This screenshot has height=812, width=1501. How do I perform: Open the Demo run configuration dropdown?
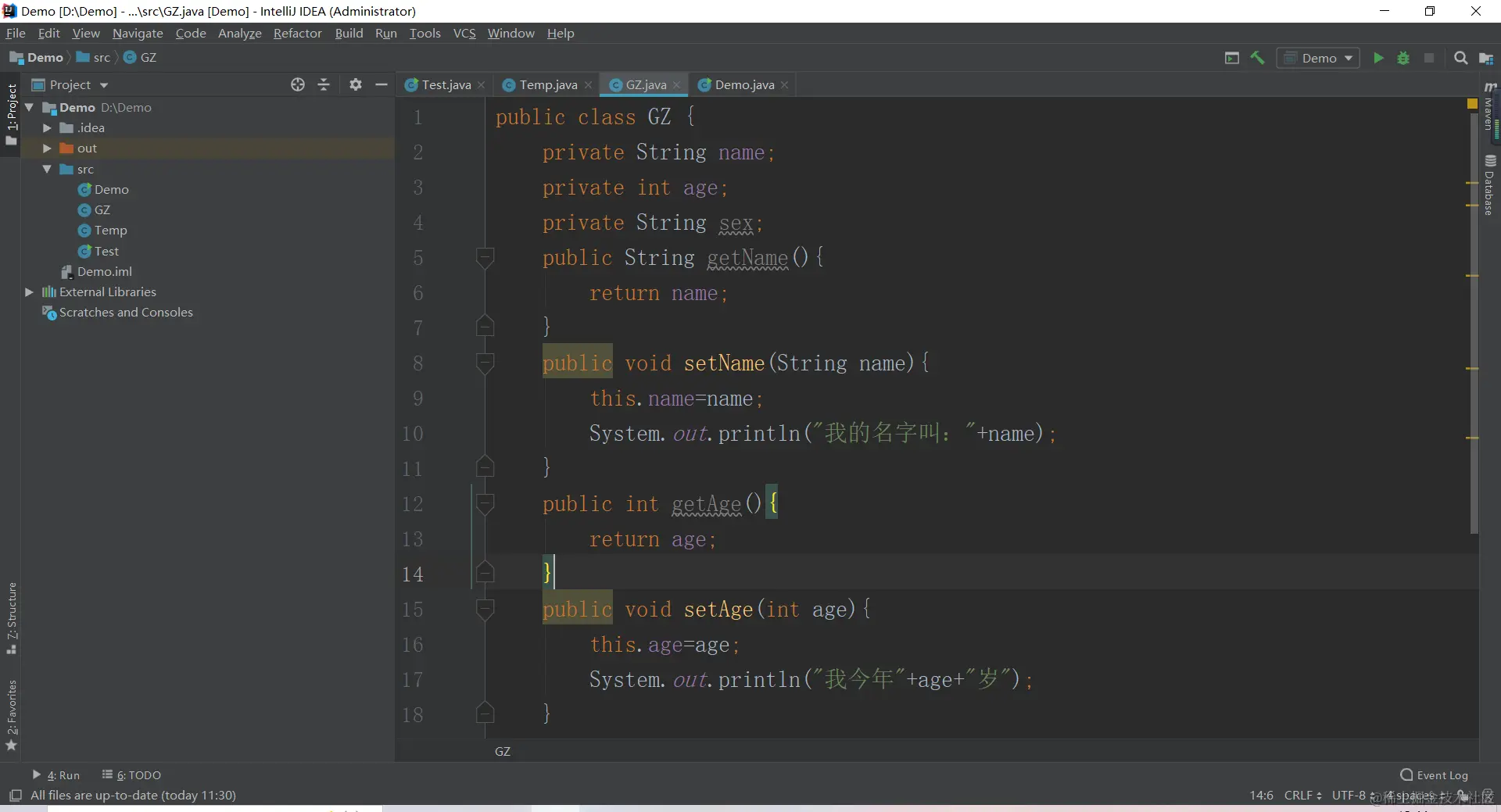tap(1318, 58)
